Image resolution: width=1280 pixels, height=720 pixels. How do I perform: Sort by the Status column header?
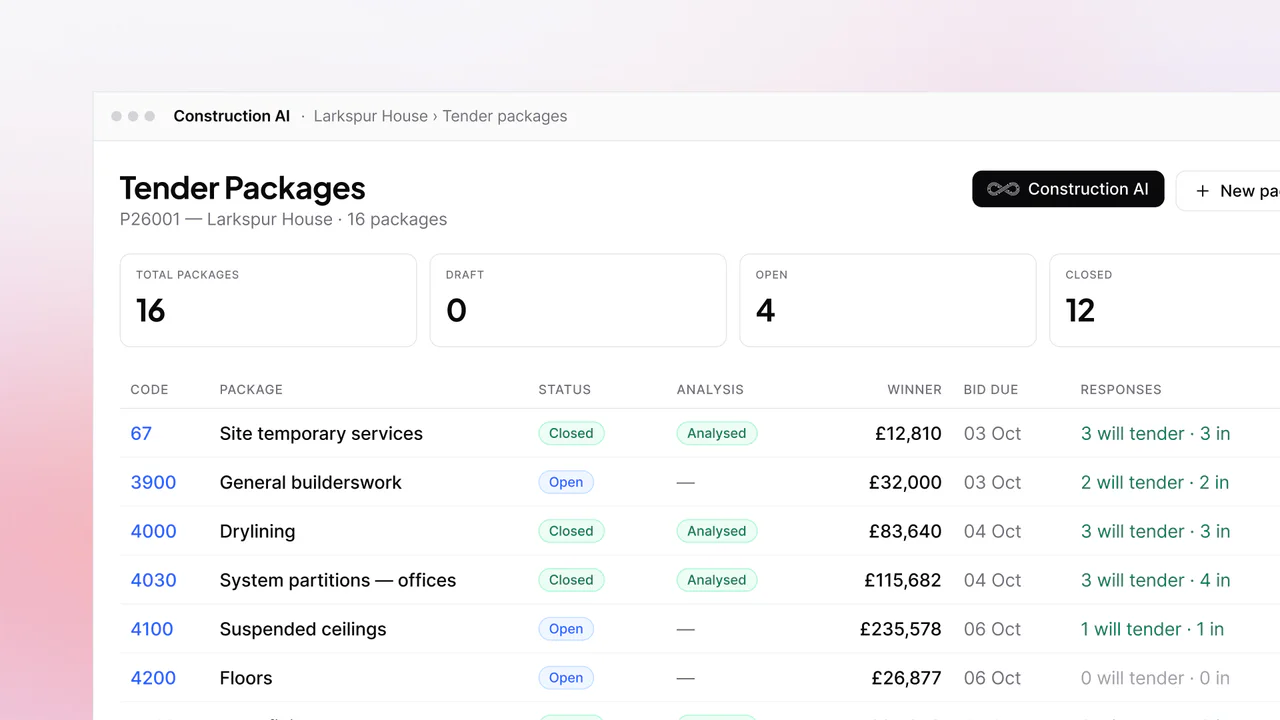click(x=565, y=389)
